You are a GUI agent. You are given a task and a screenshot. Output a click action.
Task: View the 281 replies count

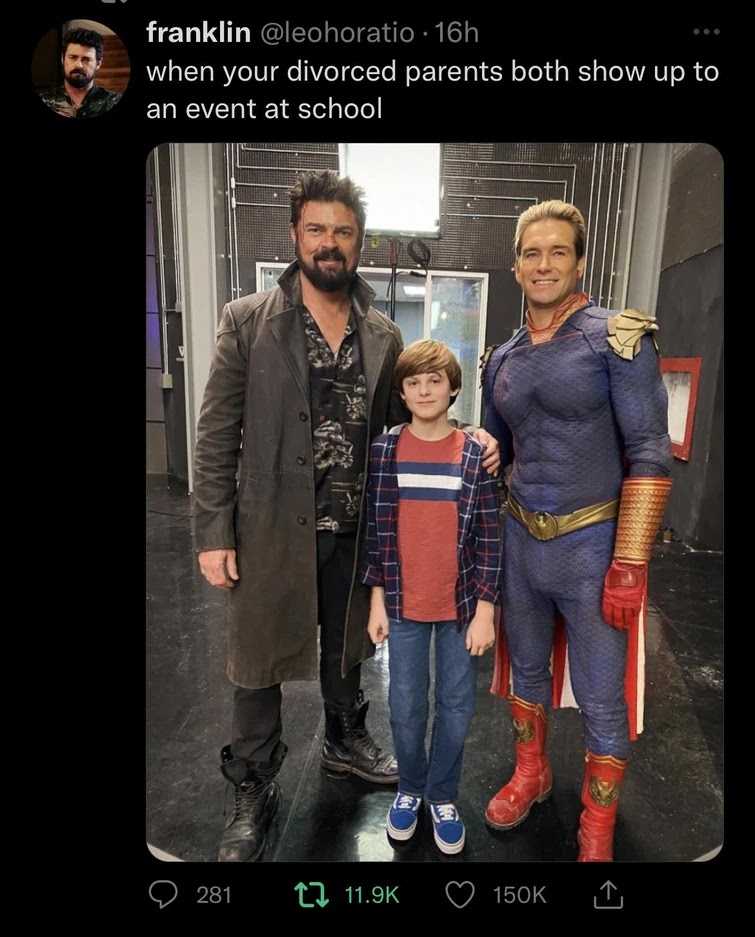coord(214,895)
